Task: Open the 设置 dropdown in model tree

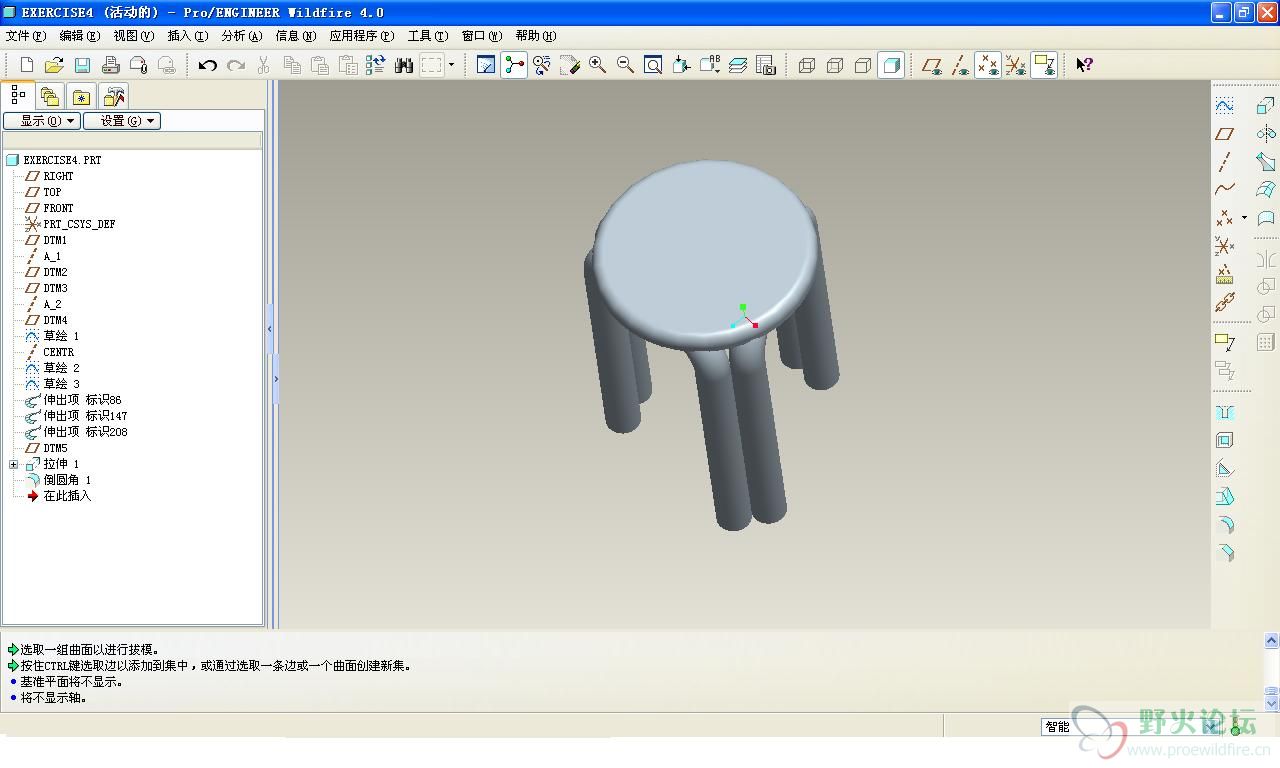Action: [121, 121]
